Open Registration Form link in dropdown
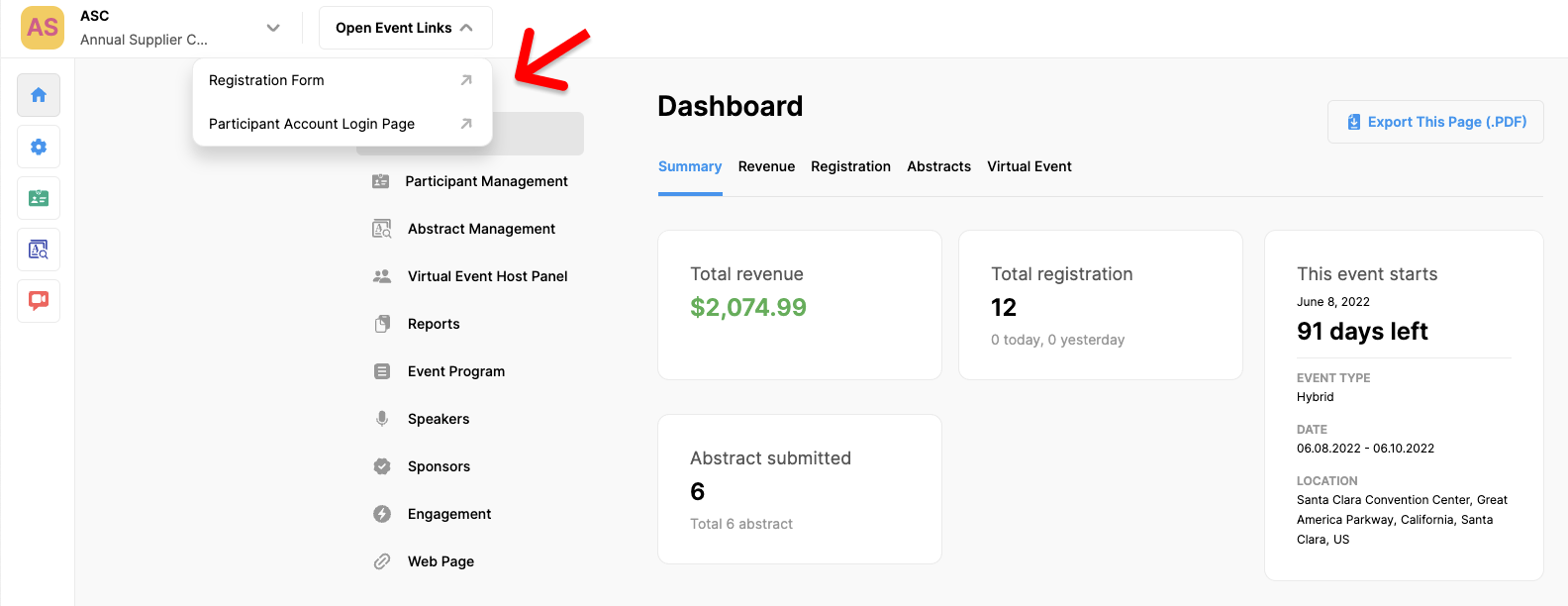Screen dimensions: 1568x606 click(x=266, y=80)
